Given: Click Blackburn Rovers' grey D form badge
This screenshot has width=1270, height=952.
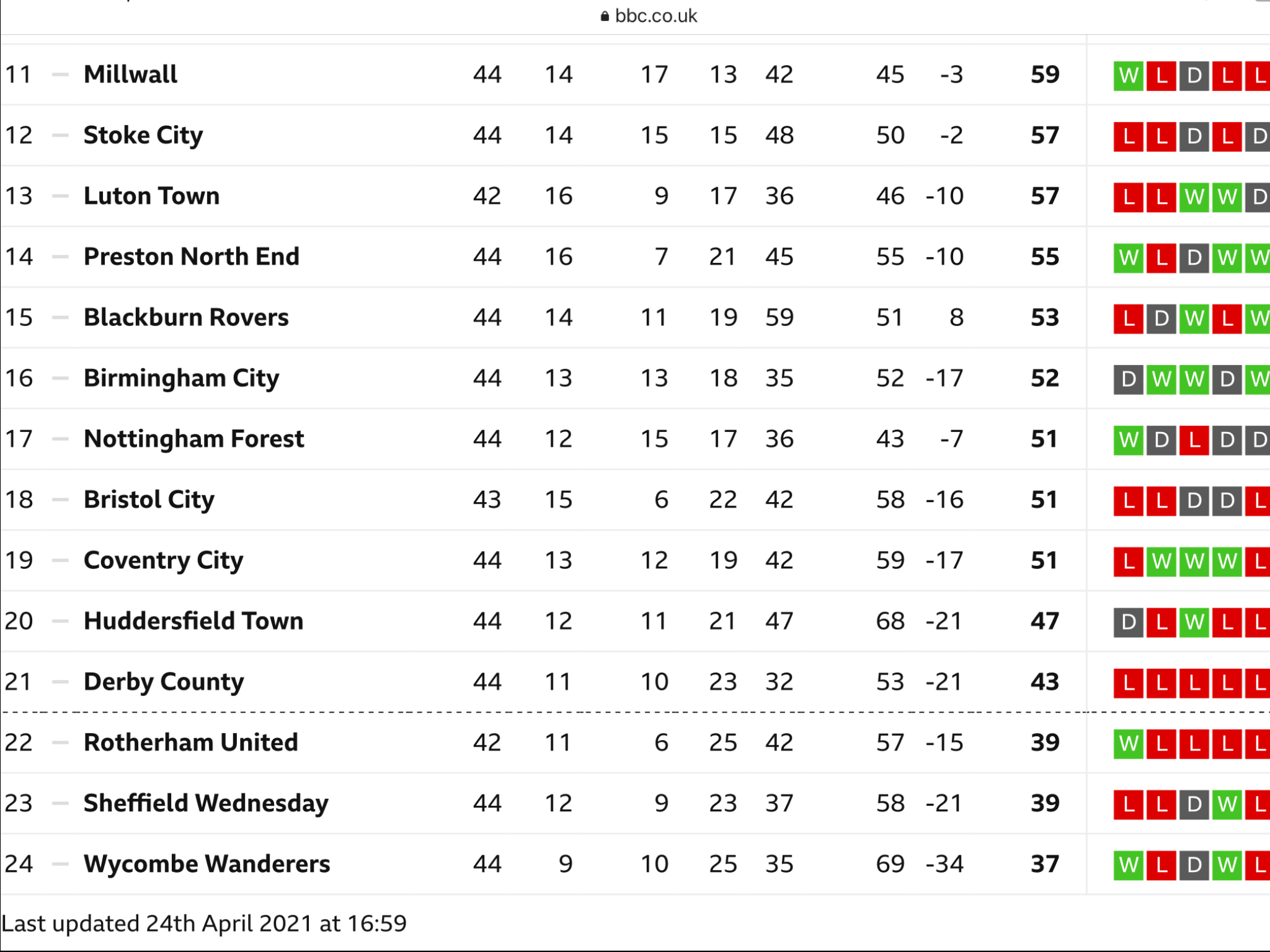Looking at the screenshot, I should (1161, 319).
